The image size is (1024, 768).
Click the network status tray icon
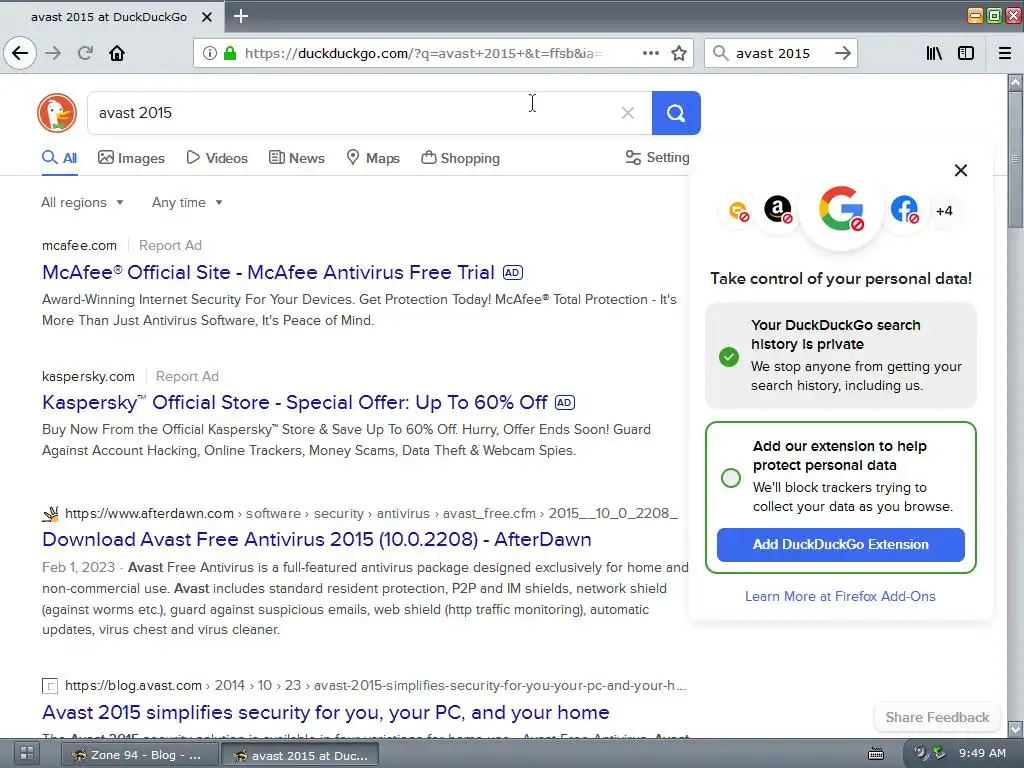940,753
